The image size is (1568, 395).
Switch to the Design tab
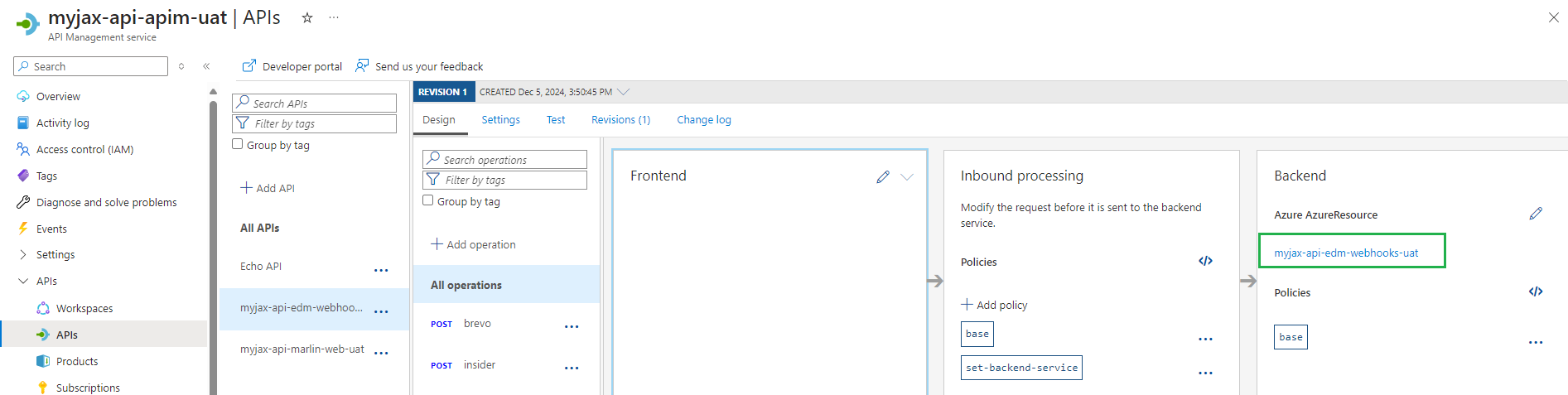(x=439, y=119)
